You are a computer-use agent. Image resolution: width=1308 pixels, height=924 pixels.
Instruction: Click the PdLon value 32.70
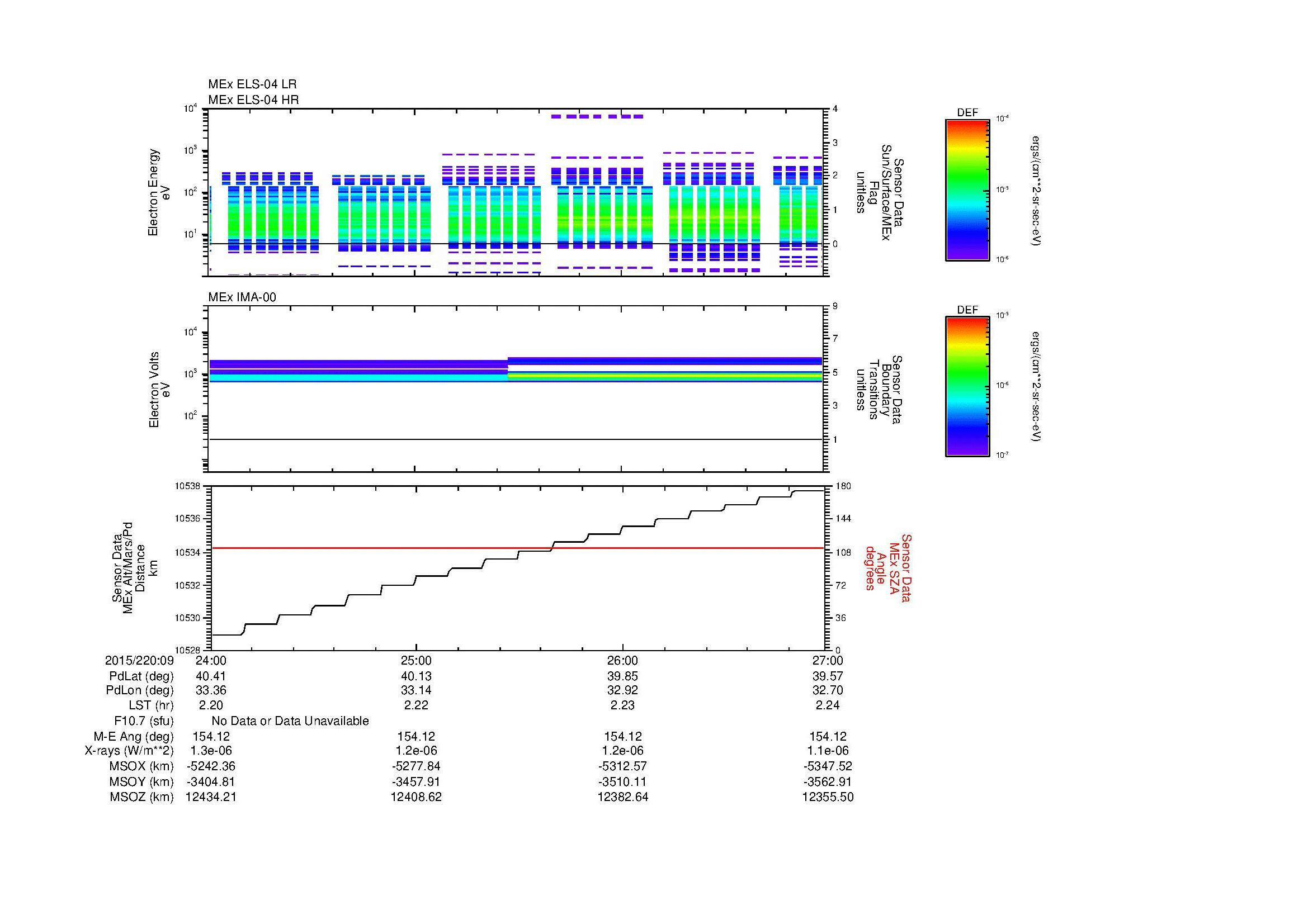(828, 690)
